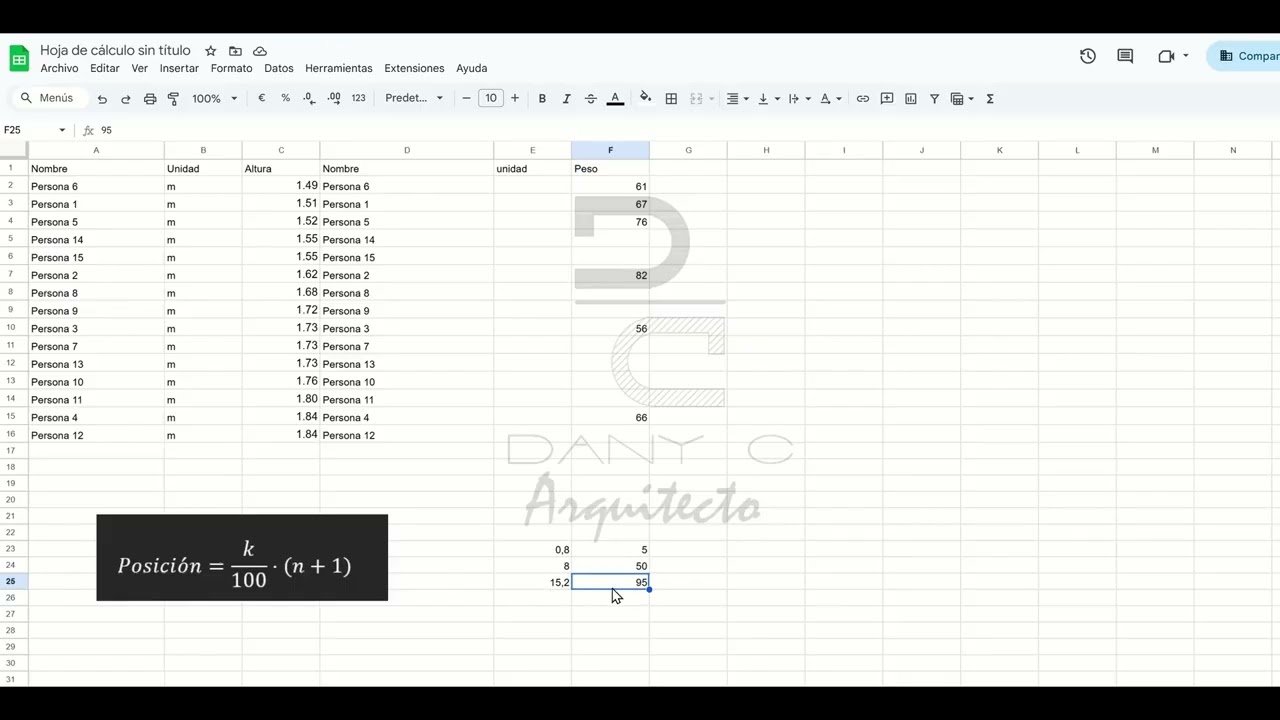The height and width of the screenshot is (720, 1280).
Task: Open more number formats 123
Action: point(359,98)
